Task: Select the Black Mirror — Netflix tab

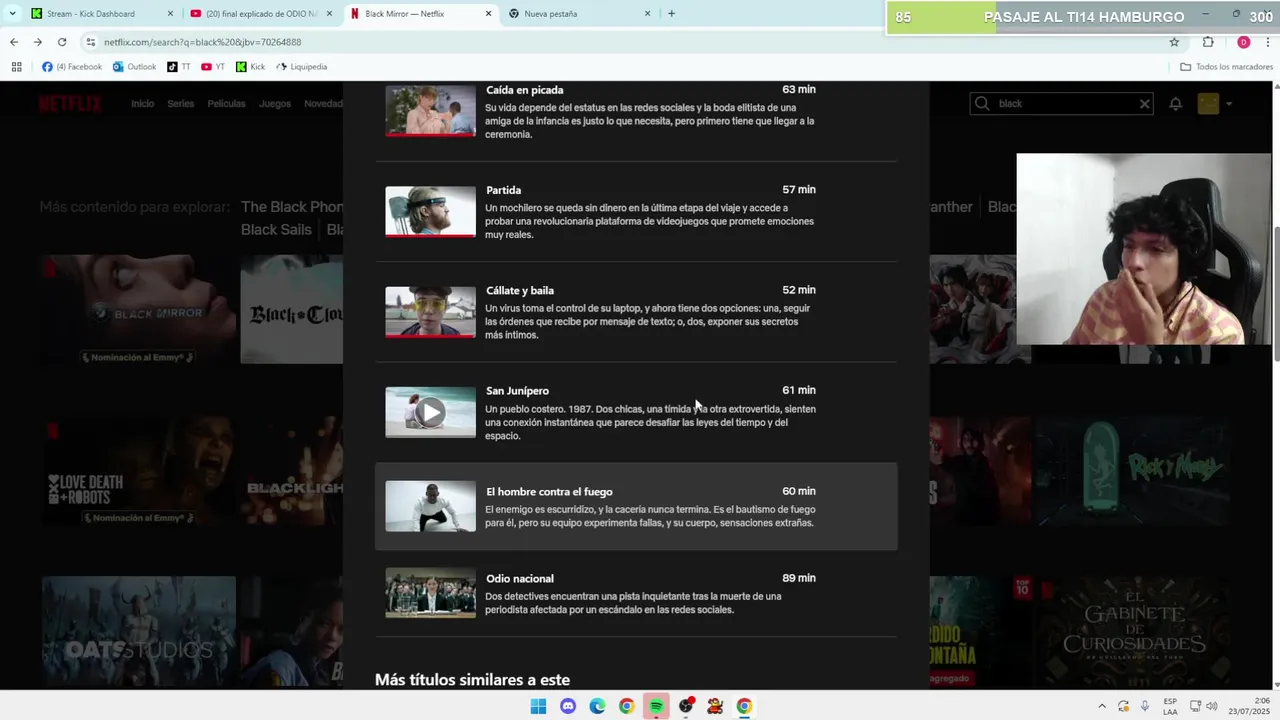Action: pos(421,14)
